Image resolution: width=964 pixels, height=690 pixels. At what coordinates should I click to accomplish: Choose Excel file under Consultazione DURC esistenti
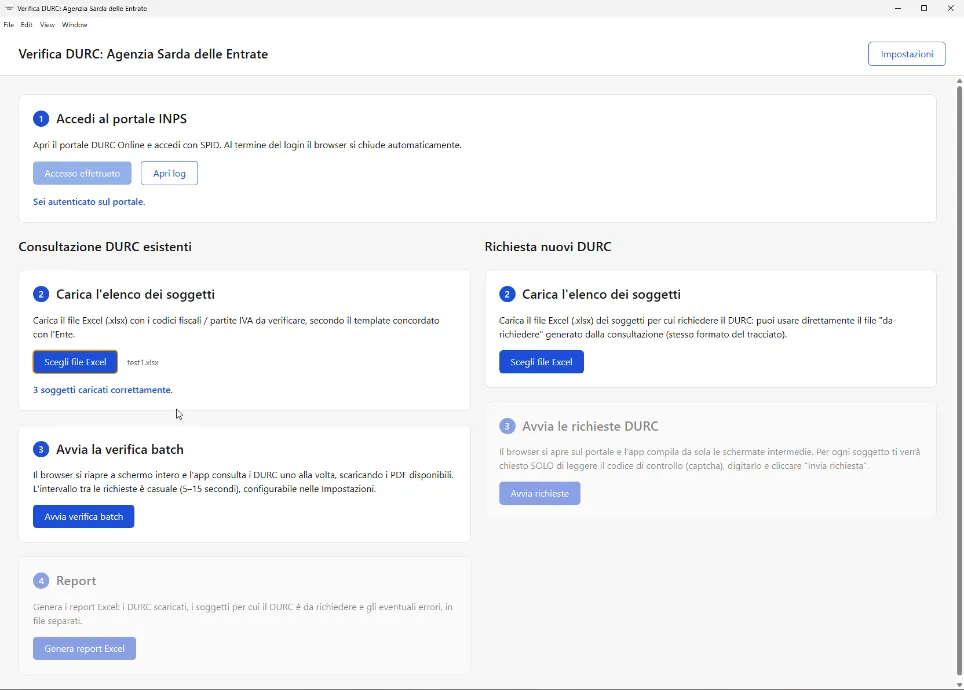(x=75, y=362)
